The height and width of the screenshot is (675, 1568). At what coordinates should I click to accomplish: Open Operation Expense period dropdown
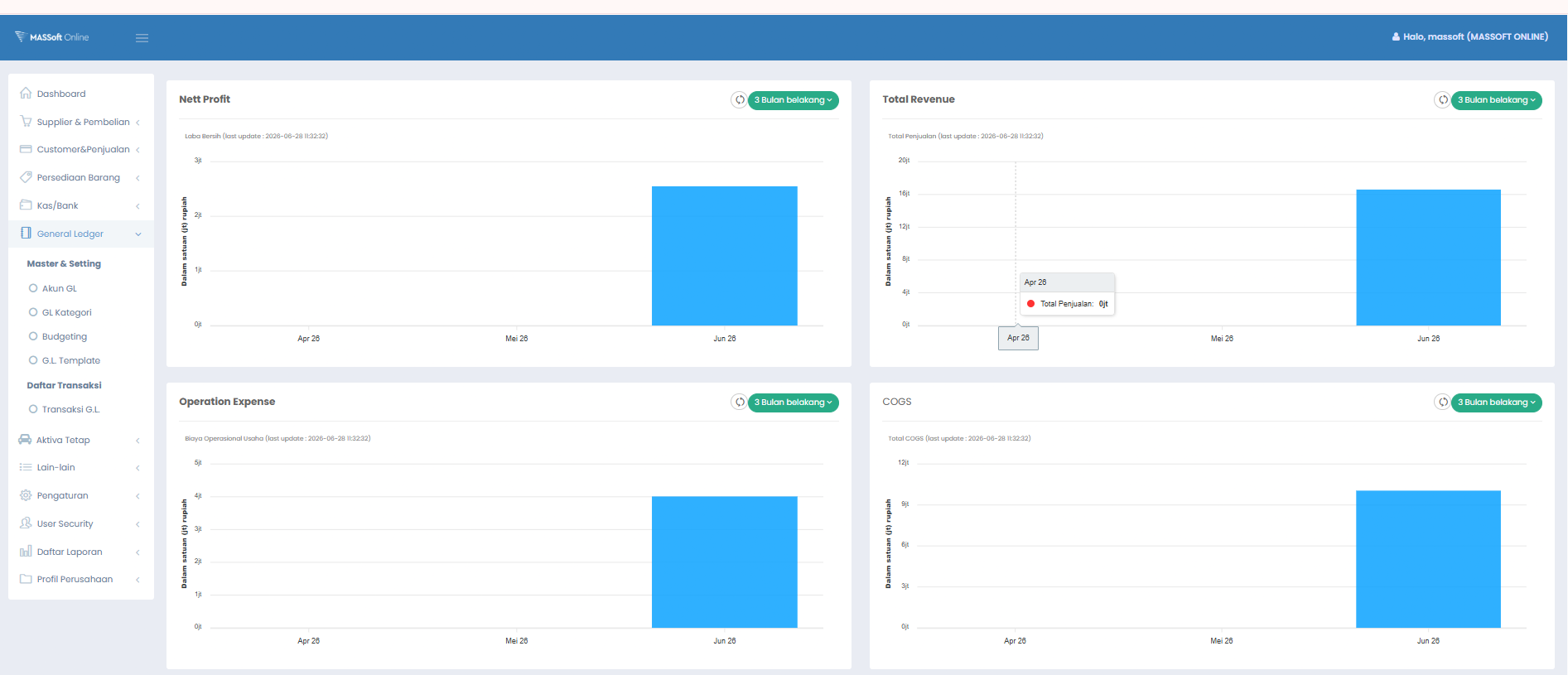click(x=794, y=403)
